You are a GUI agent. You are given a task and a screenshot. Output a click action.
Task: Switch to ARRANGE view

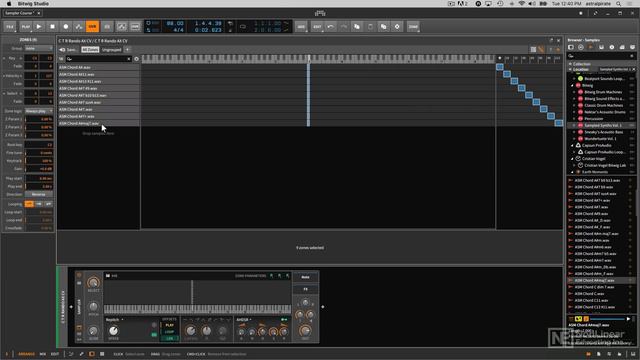[27, 354]
